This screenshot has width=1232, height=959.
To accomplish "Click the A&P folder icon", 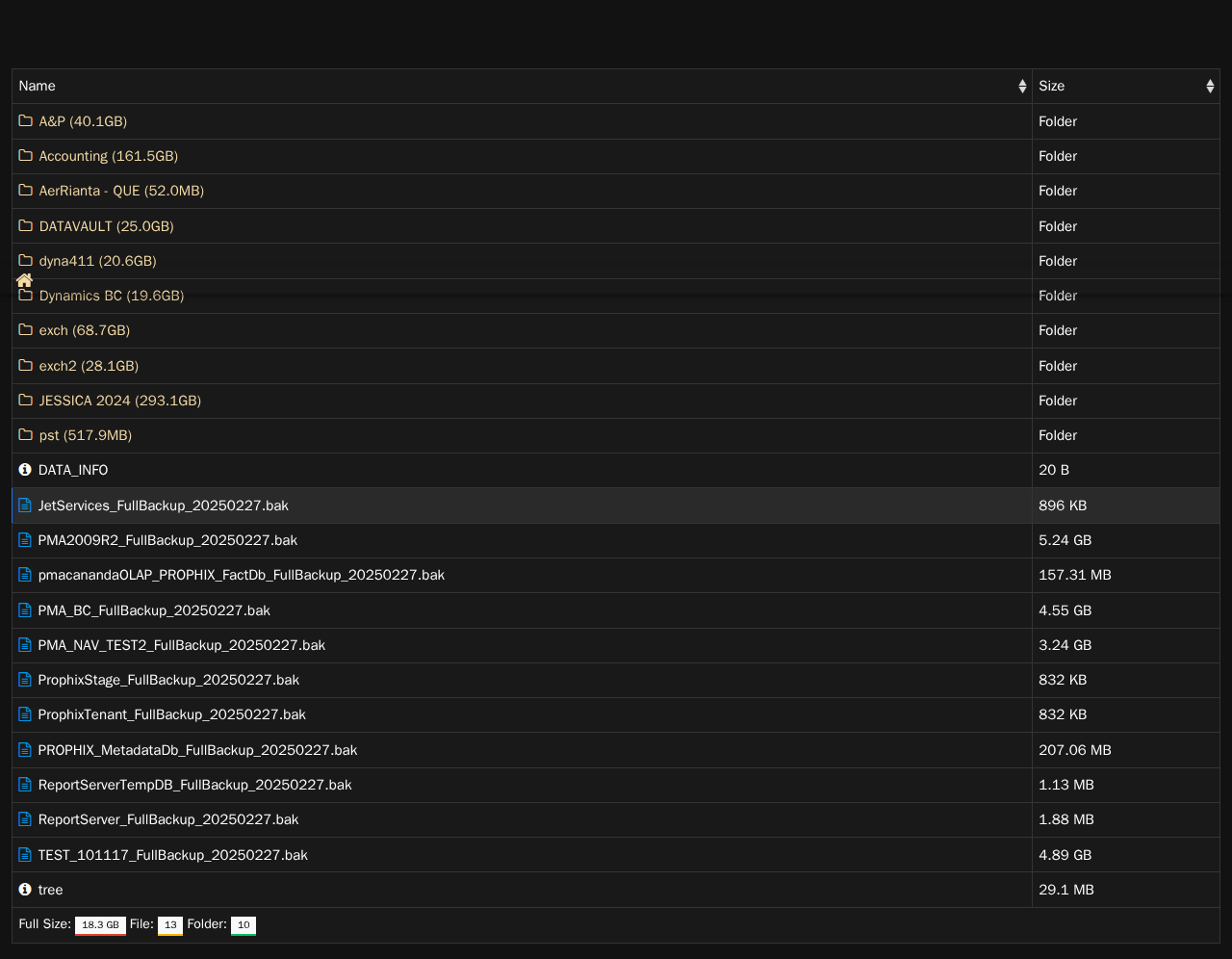I will point(26,120).
